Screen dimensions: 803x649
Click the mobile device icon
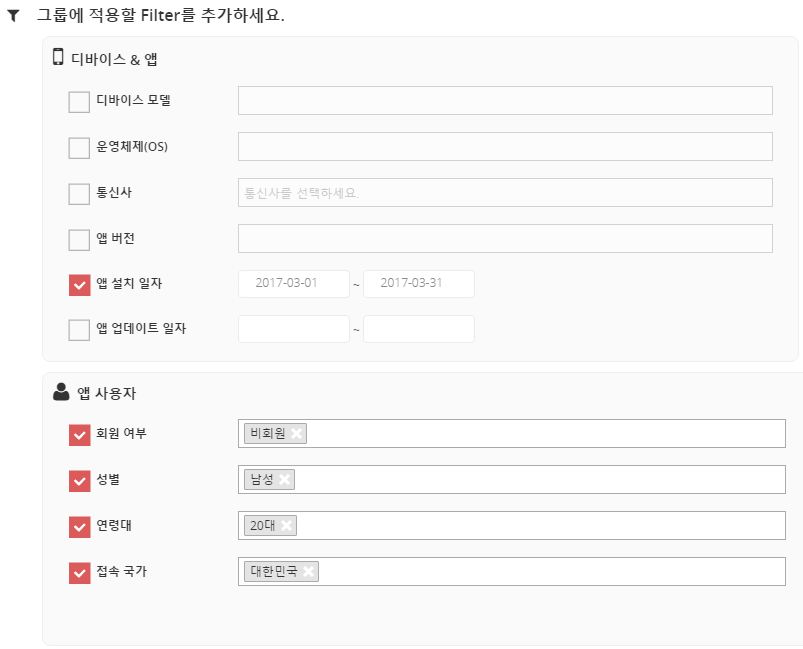point(58,58)
